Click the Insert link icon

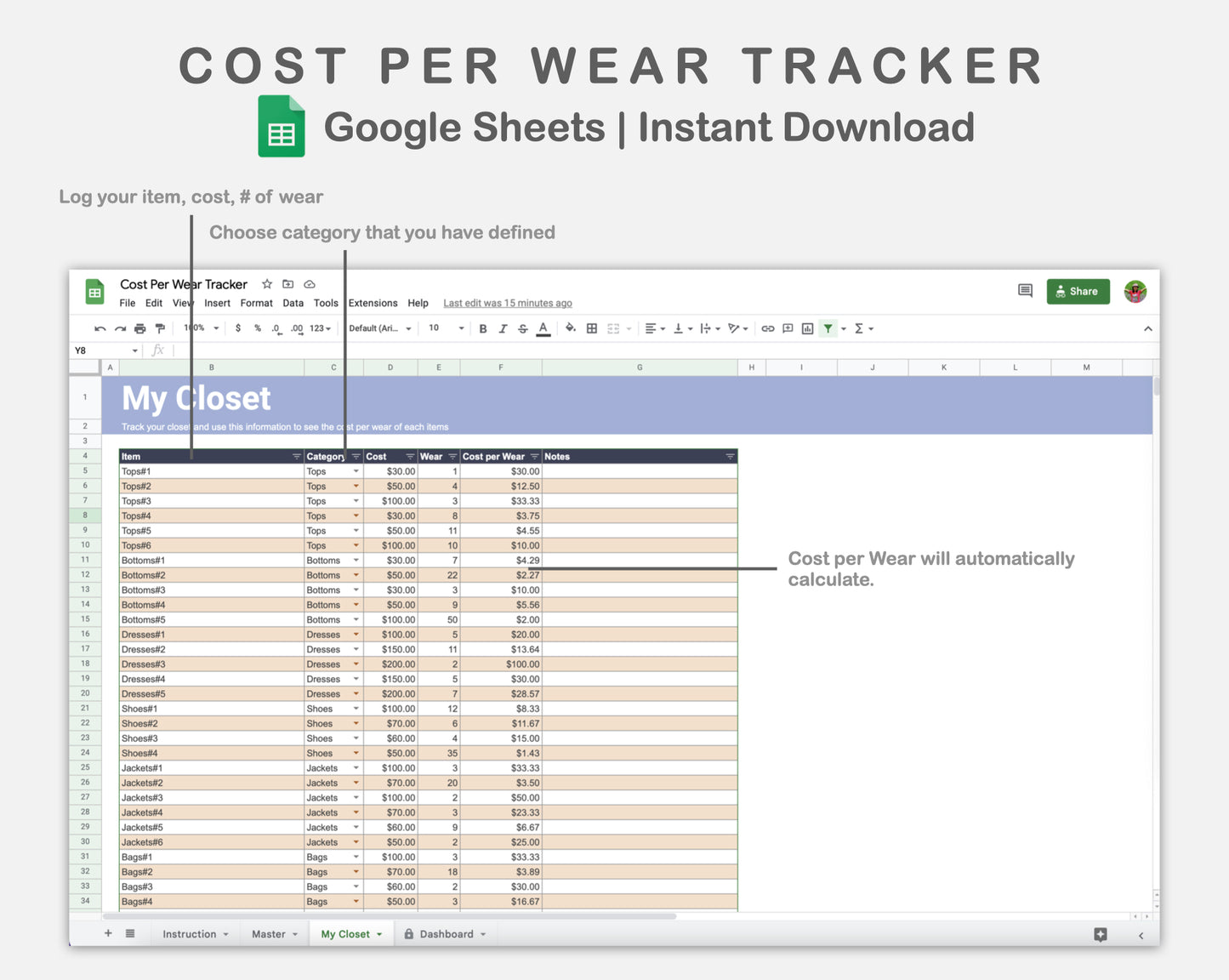coord(766,328)
